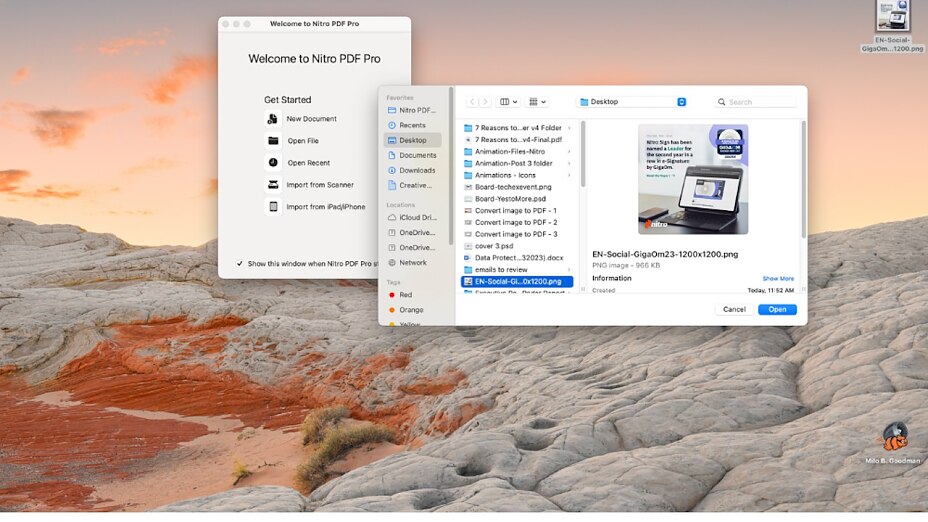Click the Open Recent clock icon

[x=273, y=162]
